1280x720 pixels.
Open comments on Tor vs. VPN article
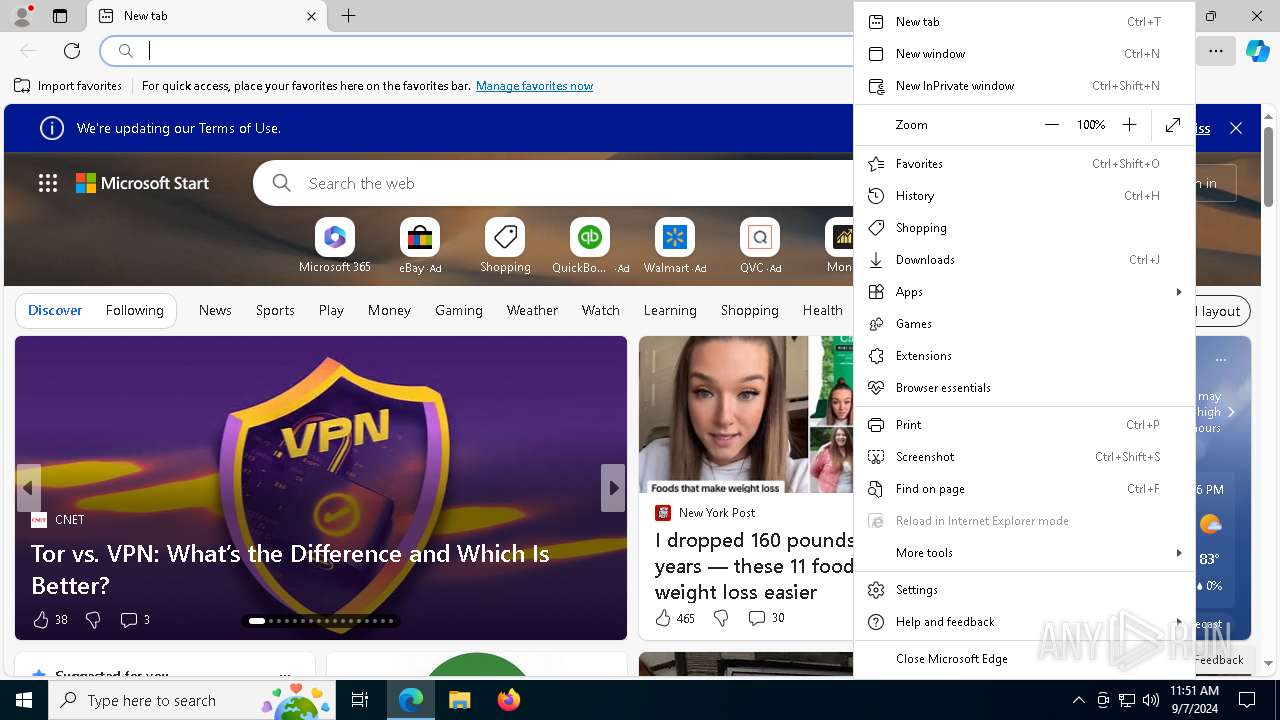coord(135,620)
